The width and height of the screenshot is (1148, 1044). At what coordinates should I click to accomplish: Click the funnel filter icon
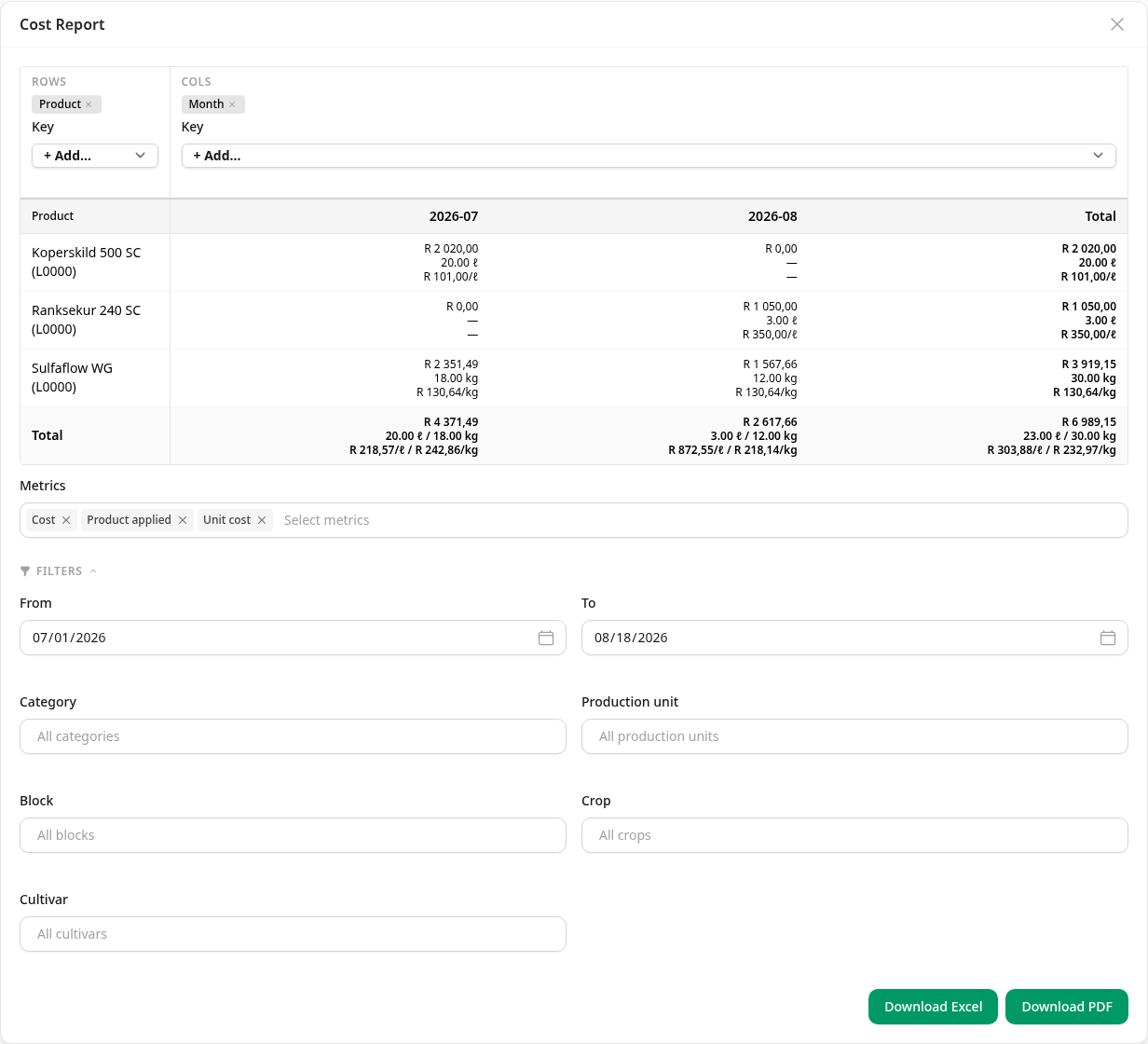click(25, 571)
